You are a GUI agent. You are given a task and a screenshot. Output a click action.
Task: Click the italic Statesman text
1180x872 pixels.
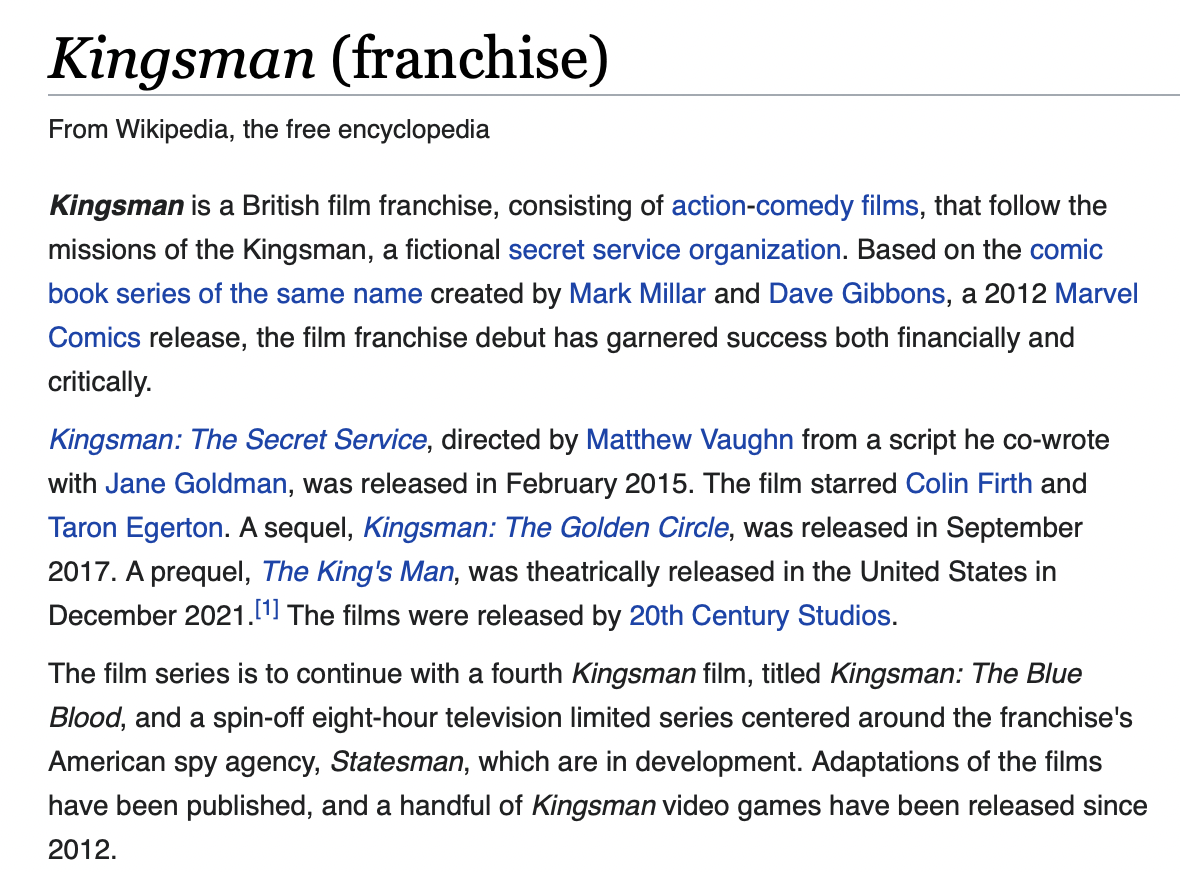pyautogui.click(x=397, y=761)
